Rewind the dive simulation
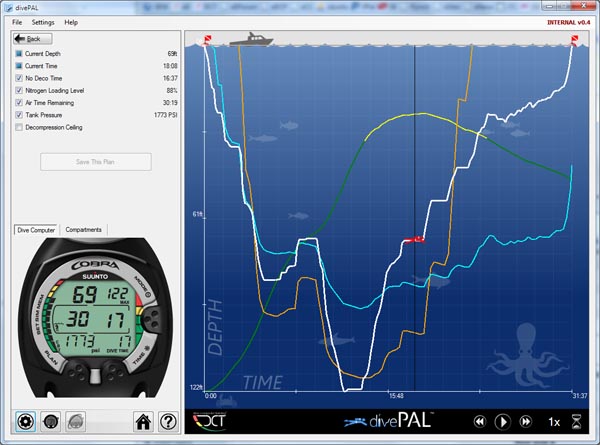The height and width of the screenshot is (445, 600). (x=479, y=422)
